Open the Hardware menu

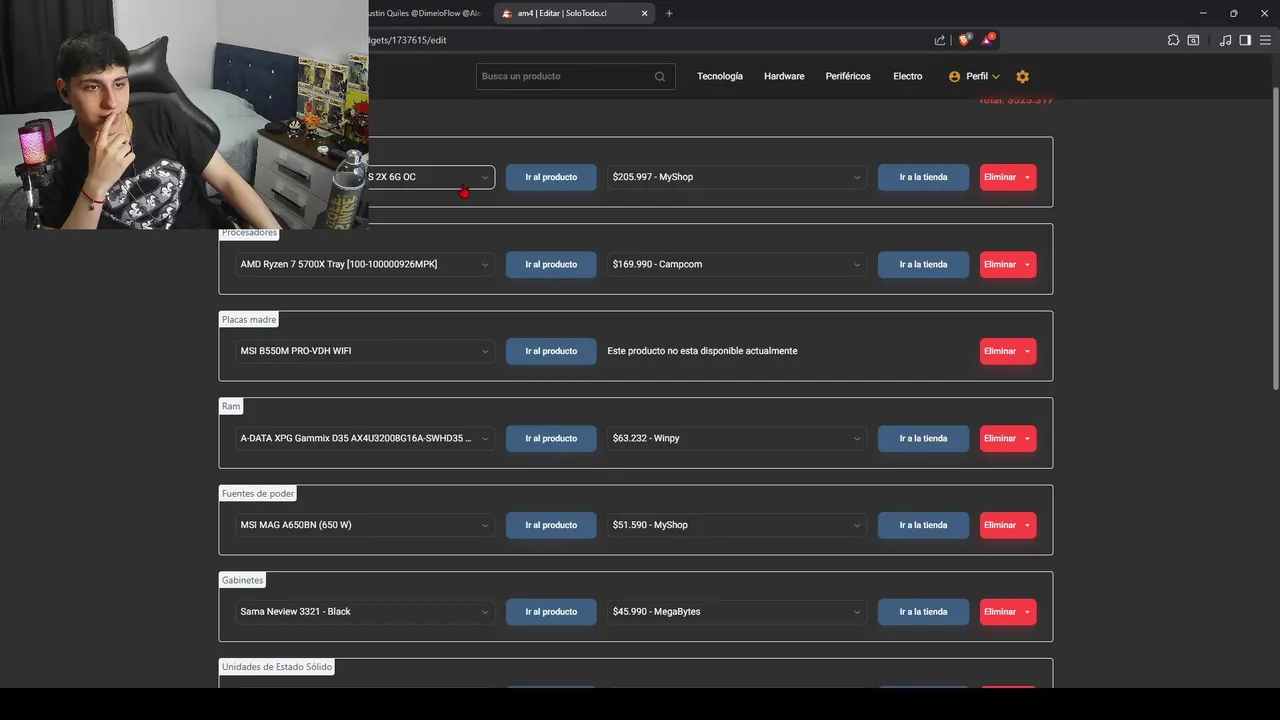pyautogui.click(x=784, y=76)
